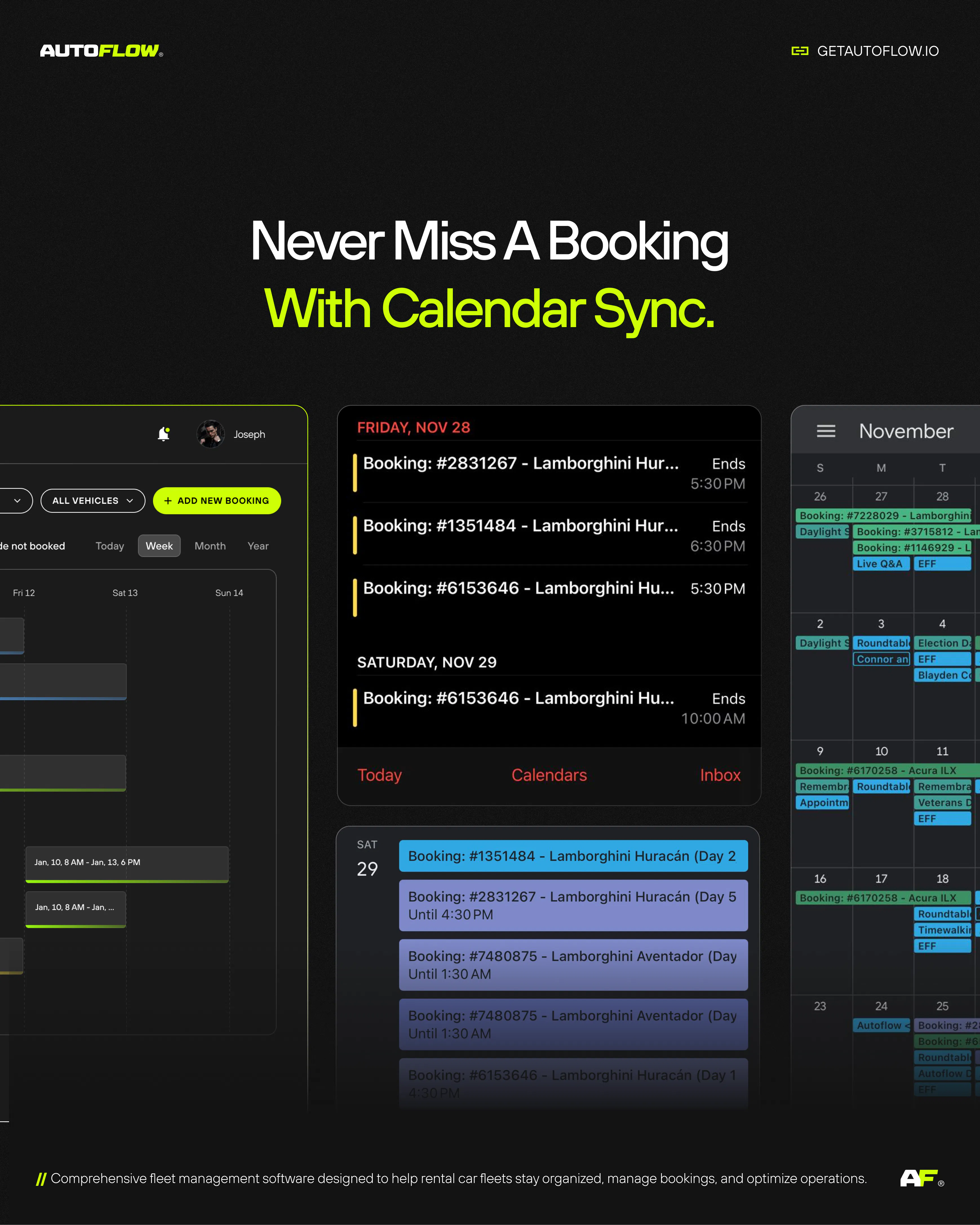This screenshot has height=1225, width=980.
Task: Open the Roundtable event on the 3rd
Action: pos(881,643)
